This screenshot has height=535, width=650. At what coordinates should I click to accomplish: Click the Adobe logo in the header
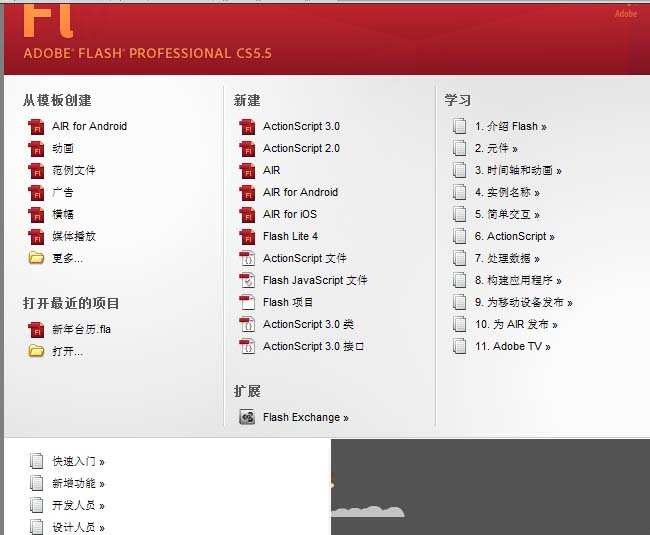[626, 13]
